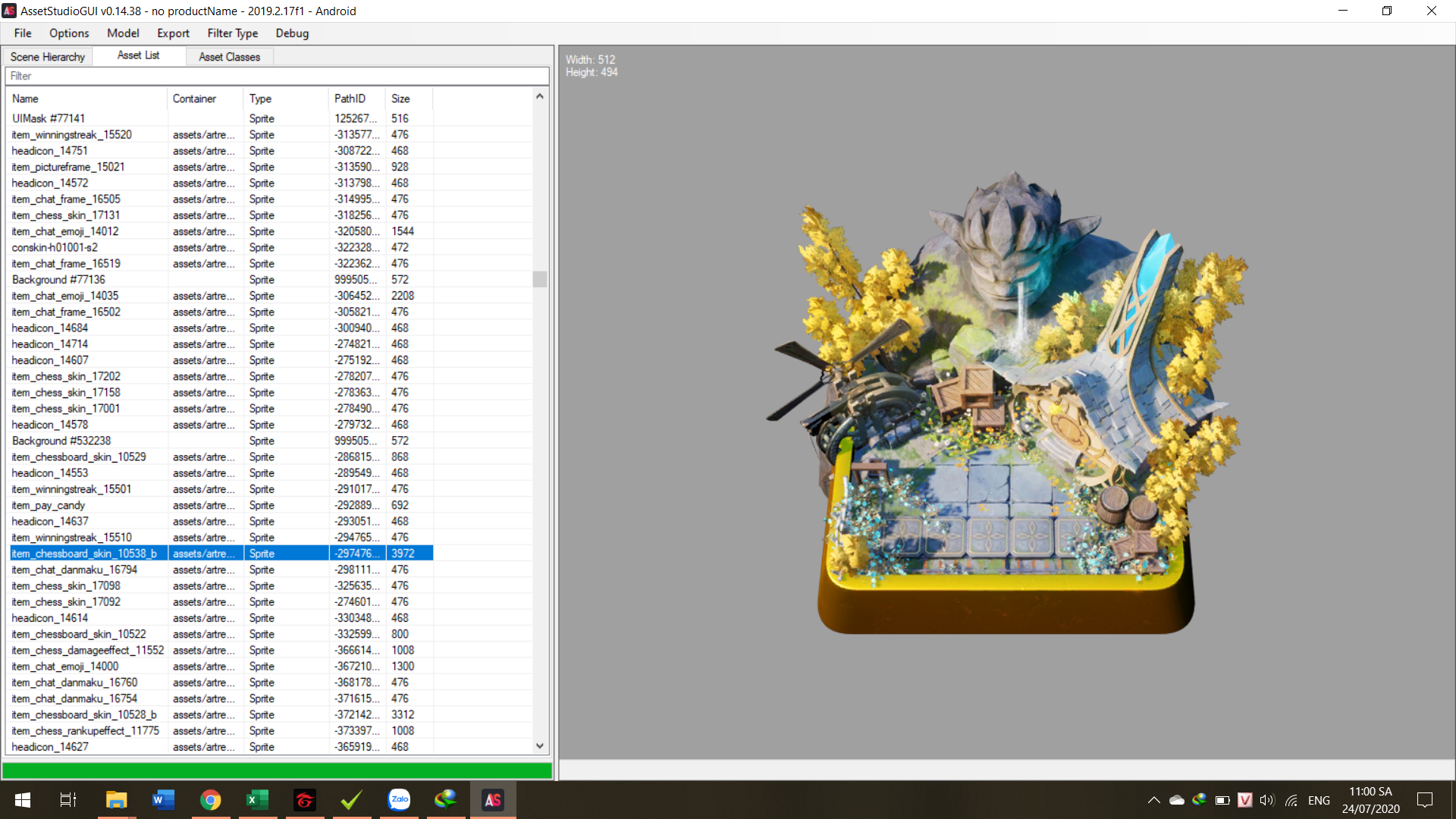Open the Zalo taskbar app
The height and width of the screenshot is (819, 1456).
tap(399, 800)
